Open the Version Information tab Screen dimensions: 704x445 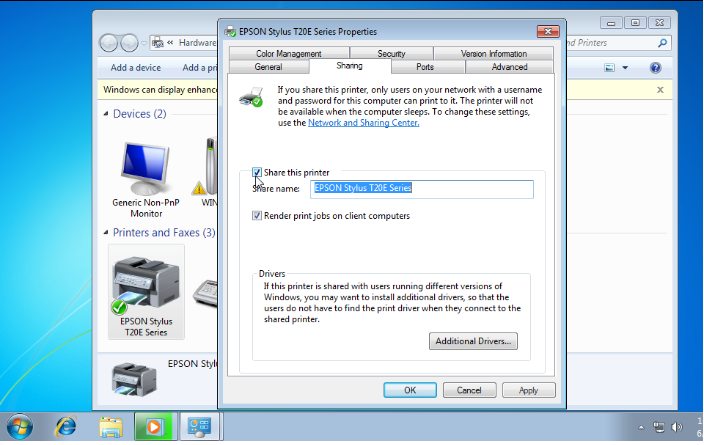(493, 53)
